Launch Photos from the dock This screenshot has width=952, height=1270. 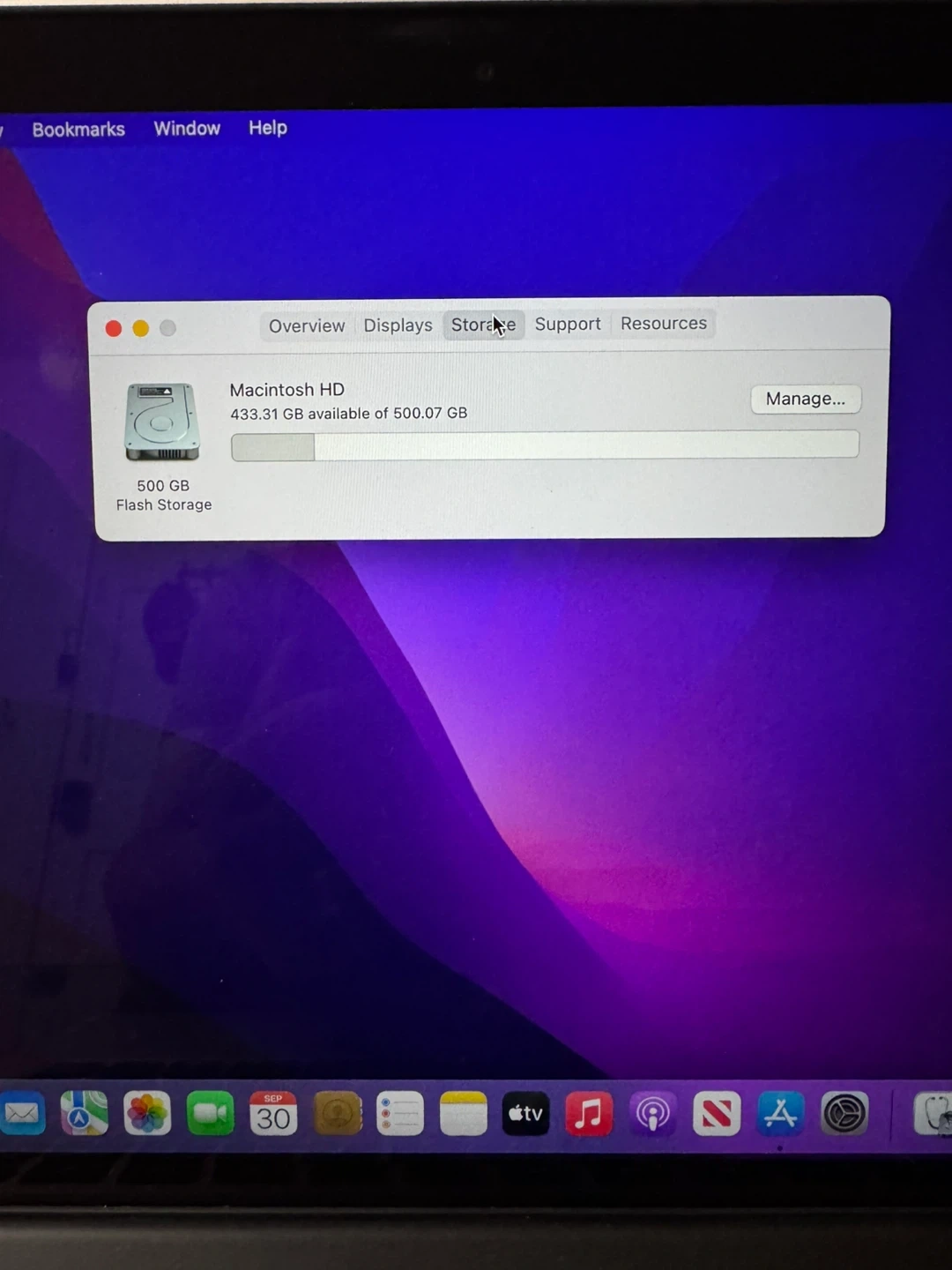(x=147, y=1114)
